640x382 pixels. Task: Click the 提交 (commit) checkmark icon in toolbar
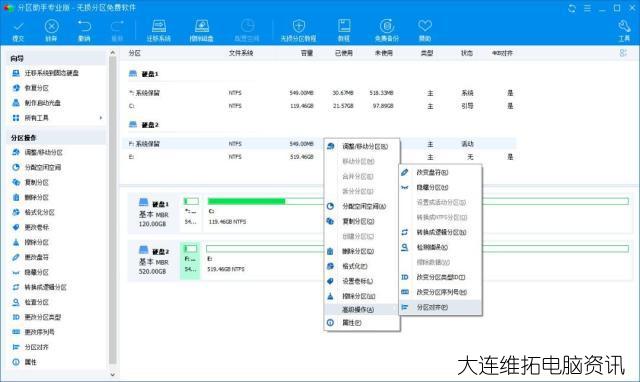pyautogui.click(x=18, y=27)
